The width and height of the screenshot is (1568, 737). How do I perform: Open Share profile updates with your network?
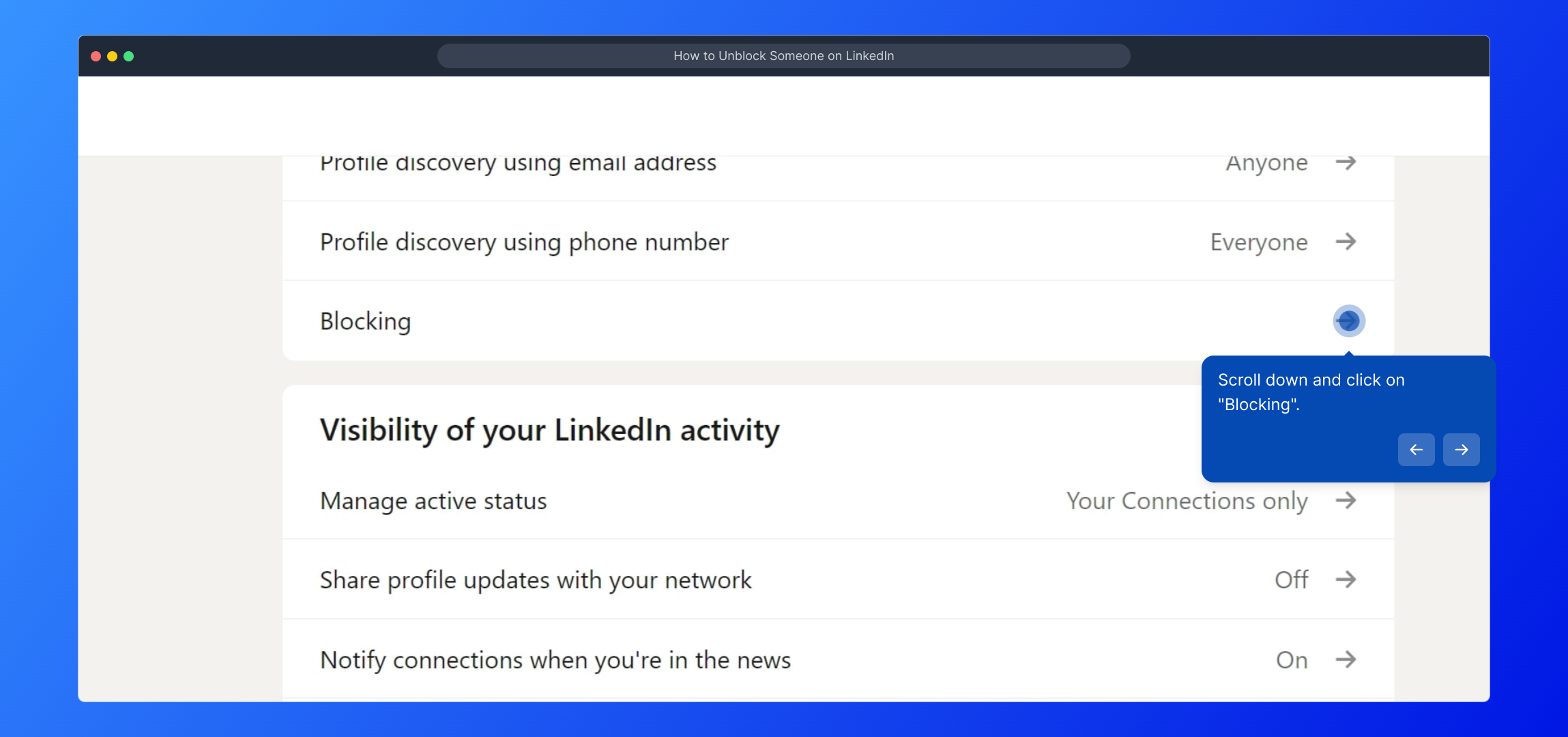(x=536, y=581)
